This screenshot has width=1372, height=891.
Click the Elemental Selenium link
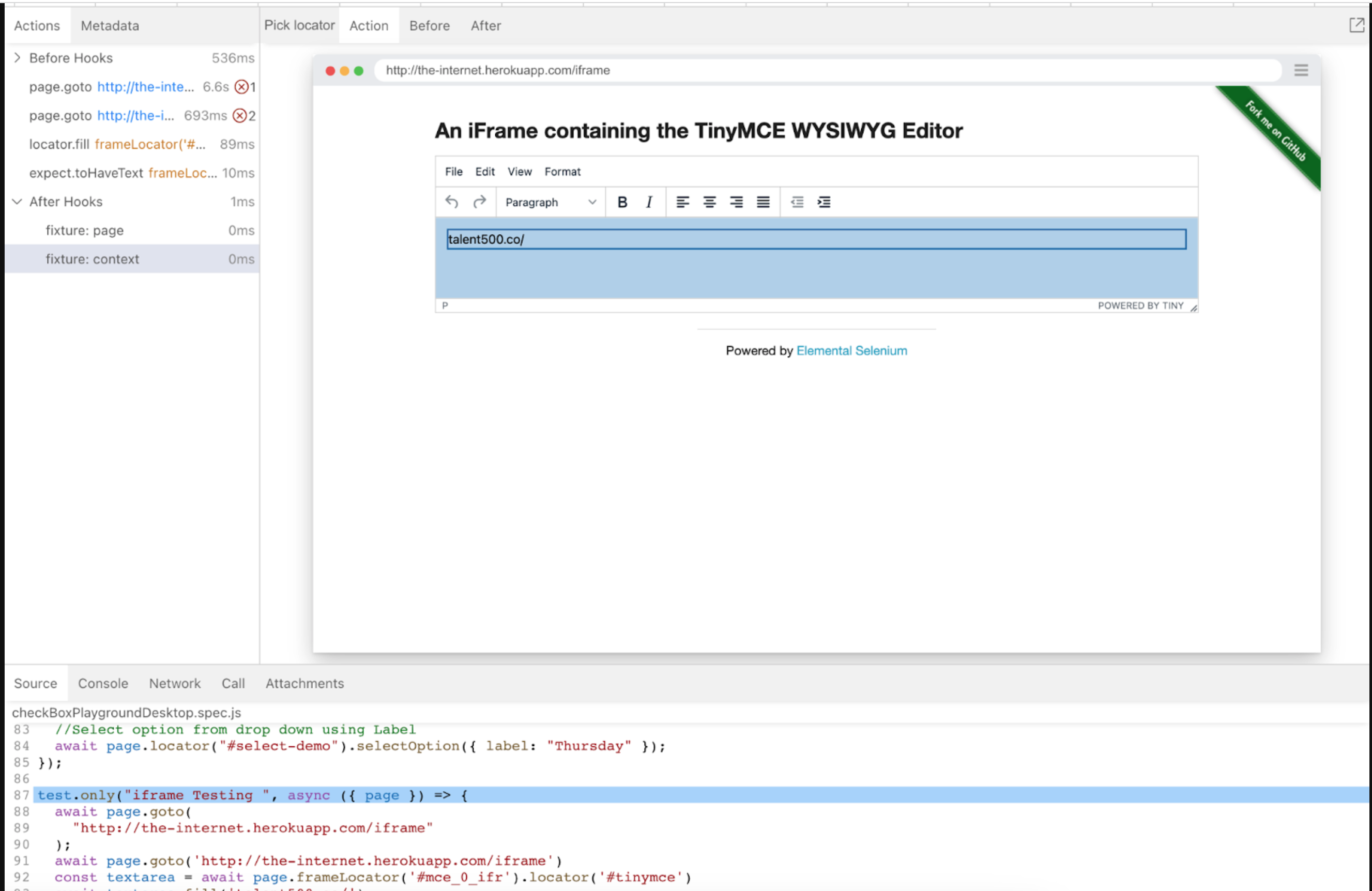pyautogui.click(x=851, y=351)
